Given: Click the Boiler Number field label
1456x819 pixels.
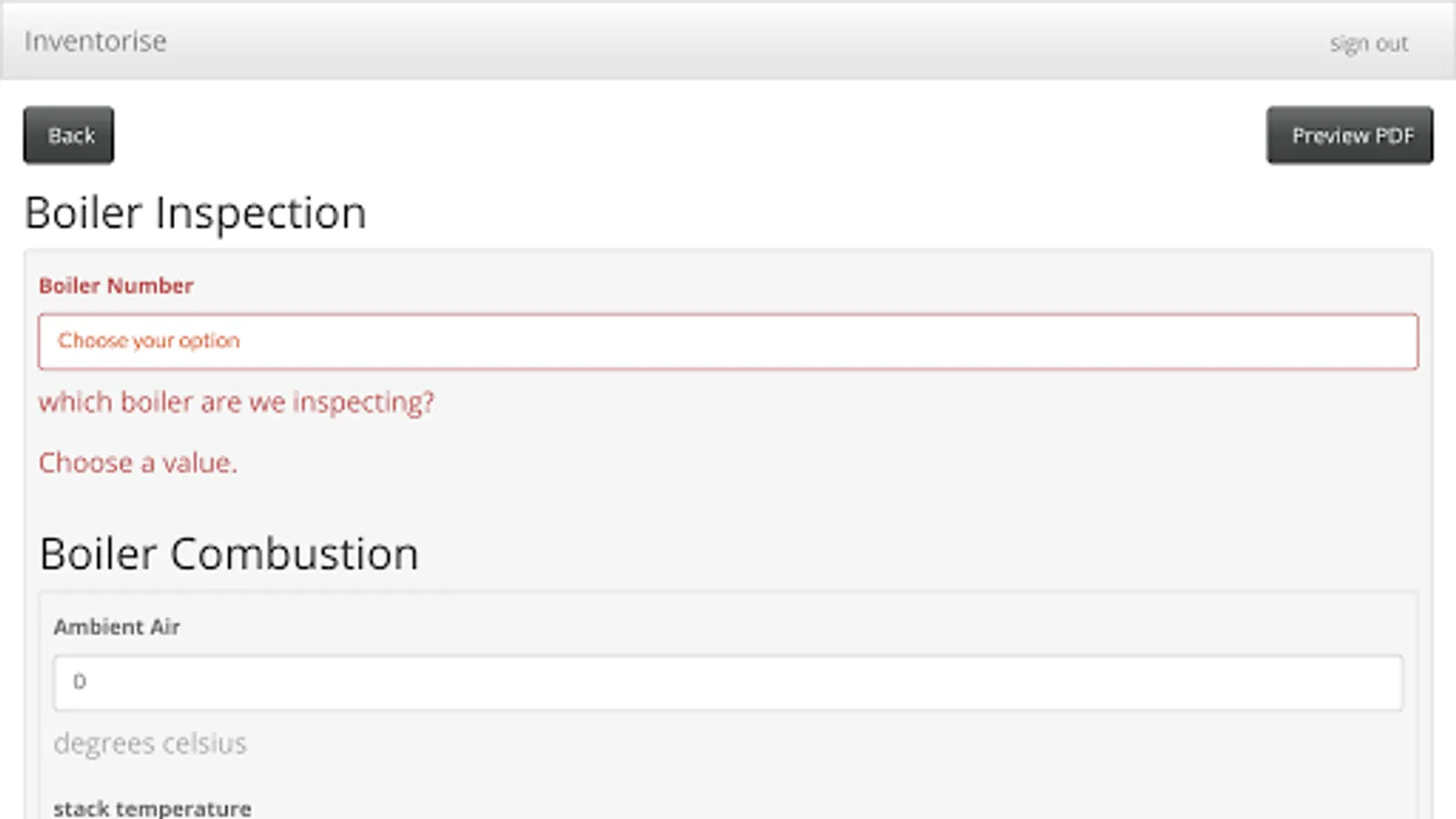Looking at the screenshot, I should click(116, 286).
